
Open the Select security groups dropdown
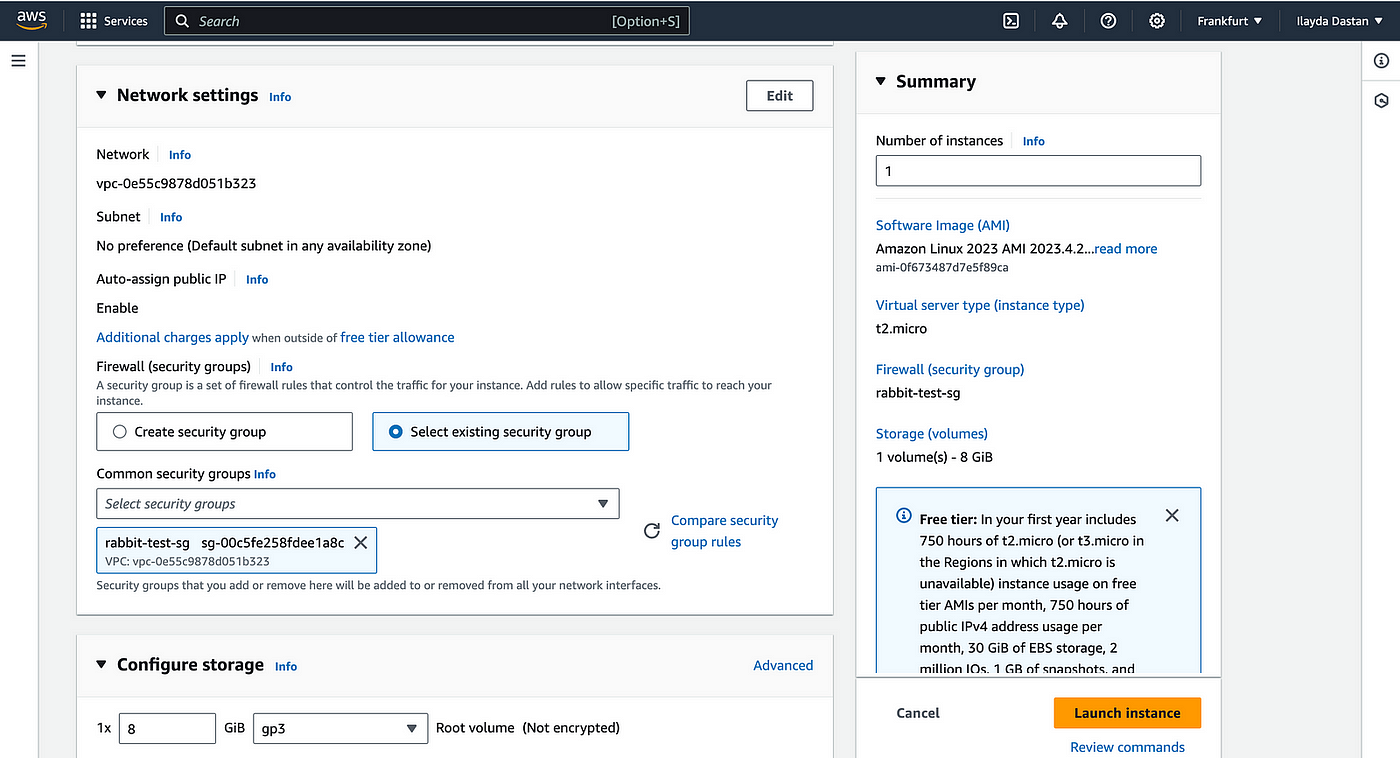(358, 503)
